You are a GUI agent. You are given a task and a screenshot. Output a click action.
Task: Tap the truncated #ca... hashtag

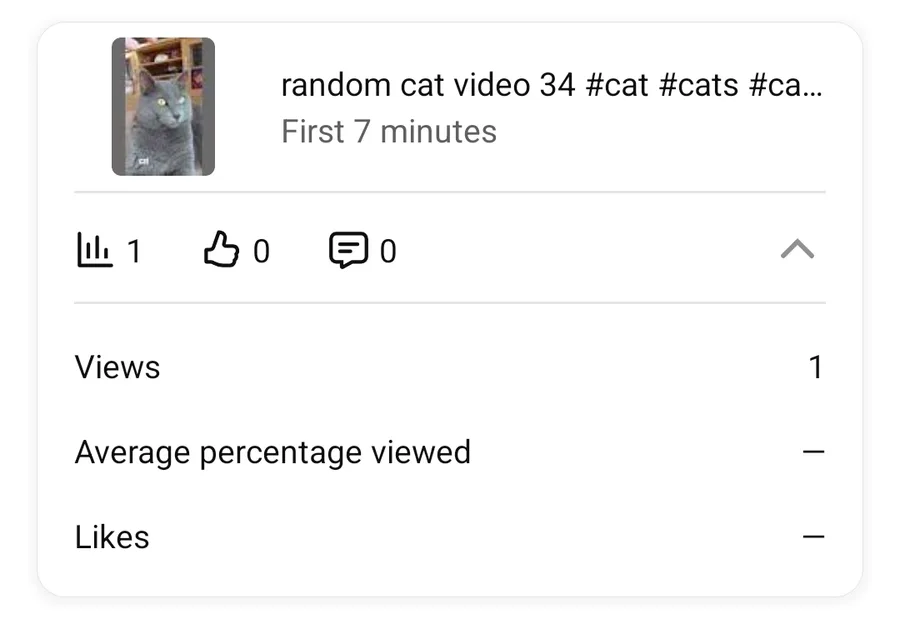[x=785, y=85]
